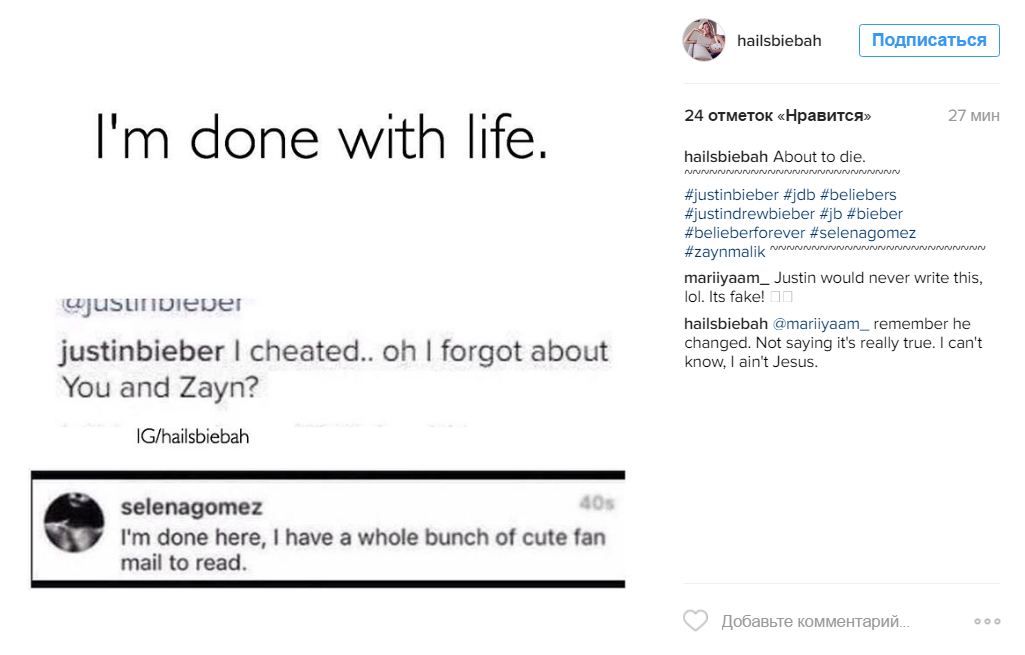Click the #bieber hashtag link
1025x655 pixels.
(875, 214)
